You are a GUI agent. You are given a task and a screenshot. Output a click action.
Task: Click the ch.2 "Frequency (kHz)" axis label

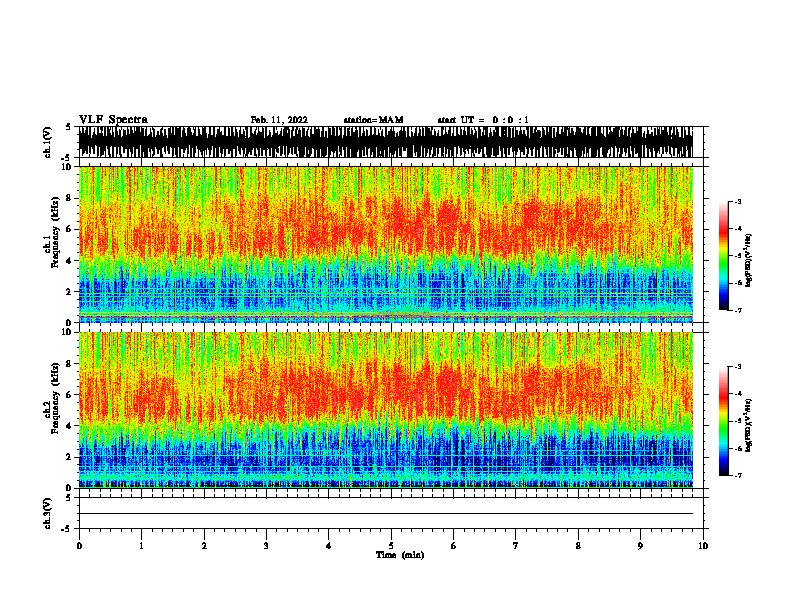(x=55, y=398)
